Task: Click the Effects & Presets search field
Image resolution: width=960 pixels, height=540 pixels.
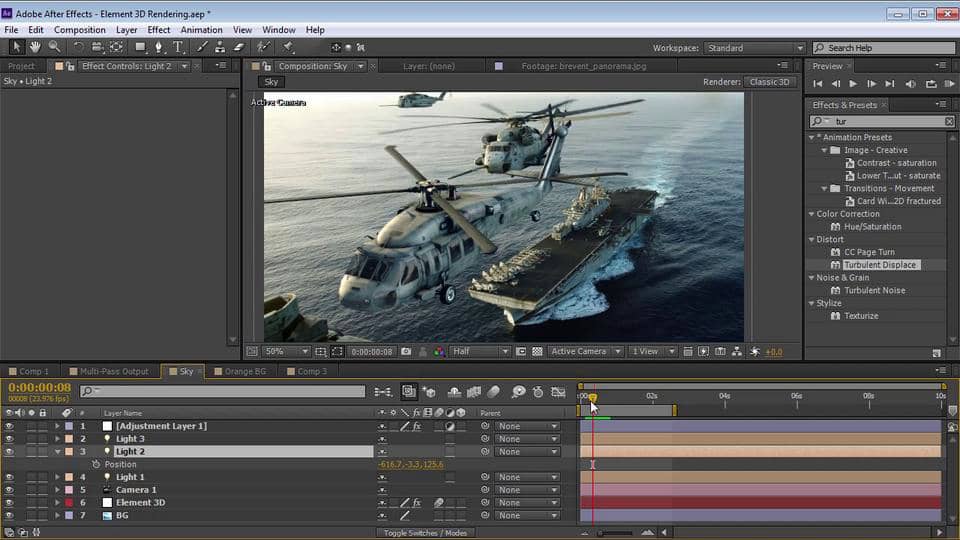Action: [882, 121]
